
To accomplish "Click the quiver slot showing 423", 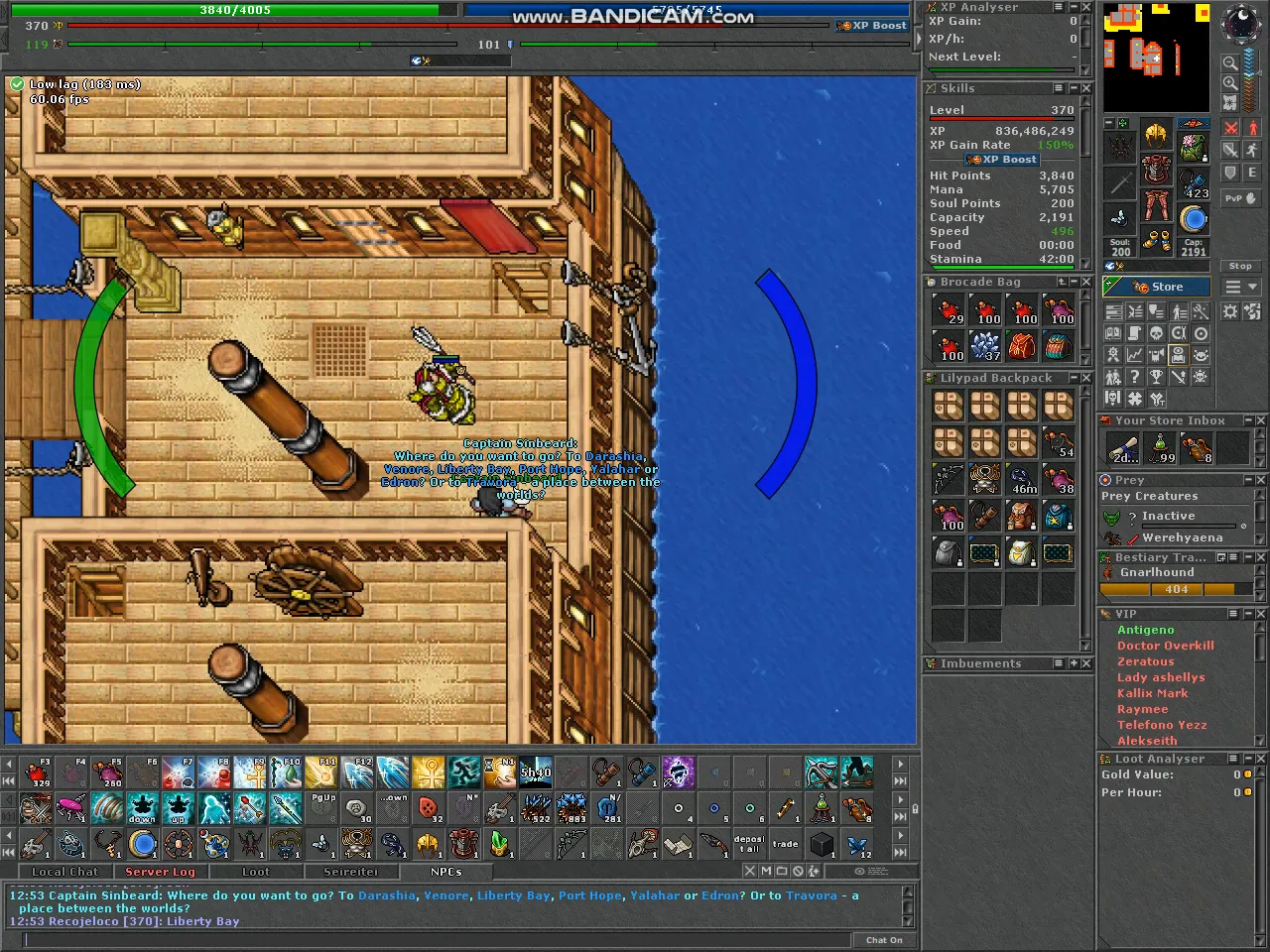I will [1194, 182].
